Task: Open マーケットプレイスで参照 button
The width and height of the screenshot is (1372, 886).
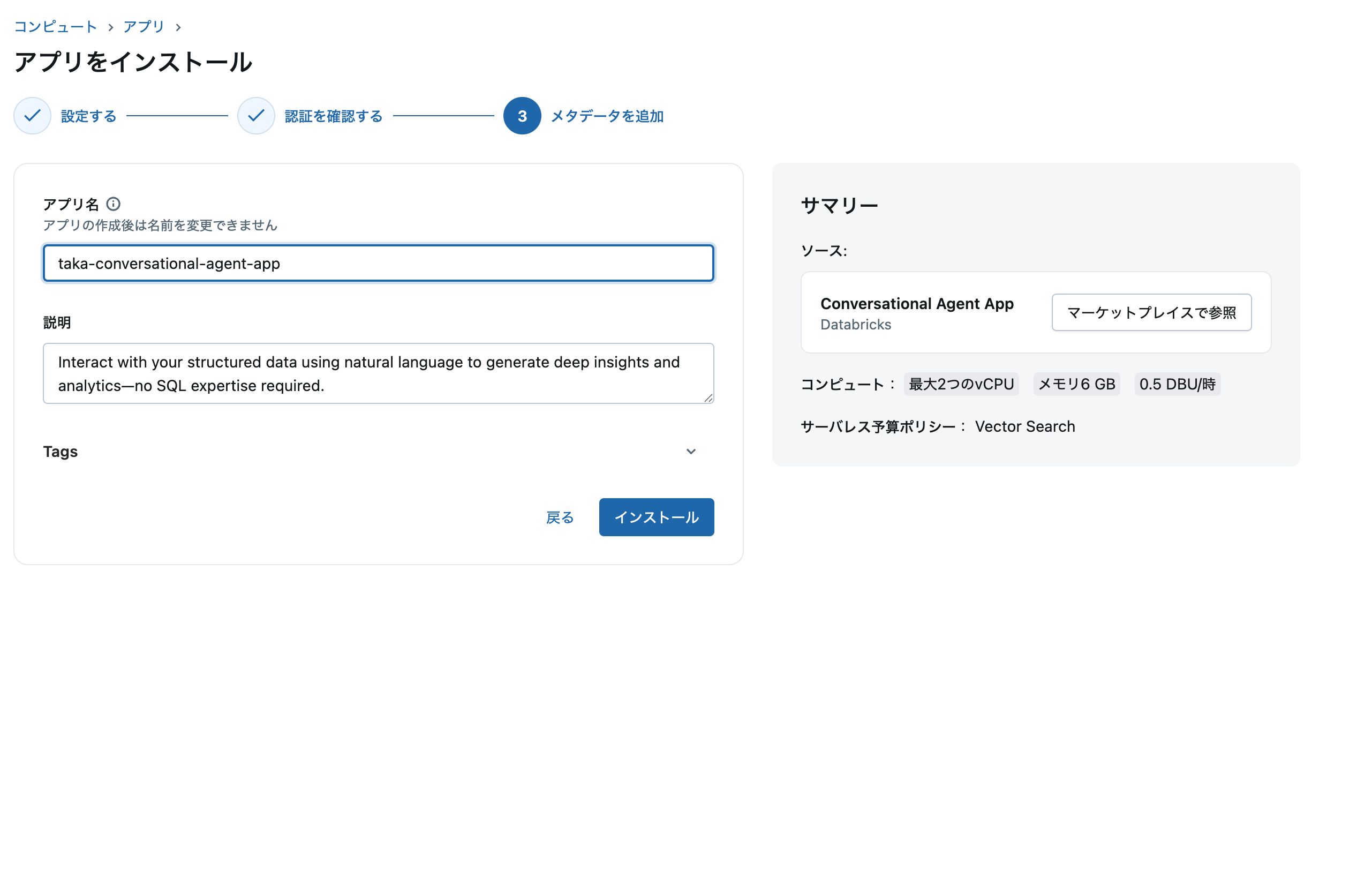Action: 1151,312
